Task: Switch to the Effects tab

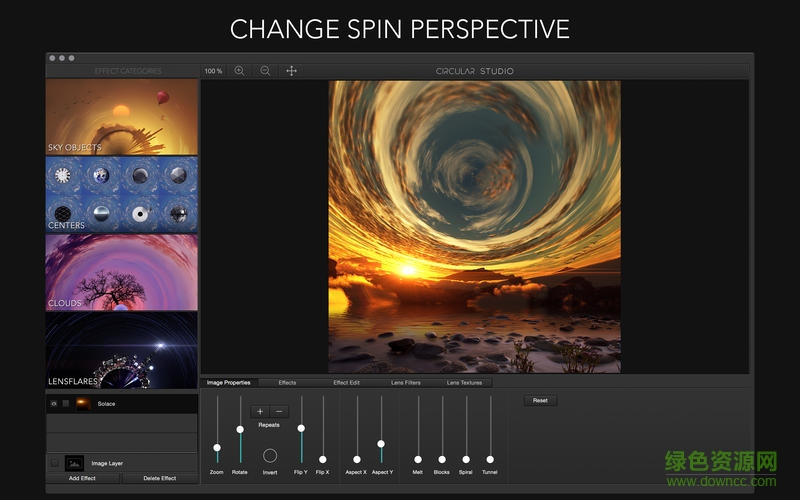Action: [287, 383]
